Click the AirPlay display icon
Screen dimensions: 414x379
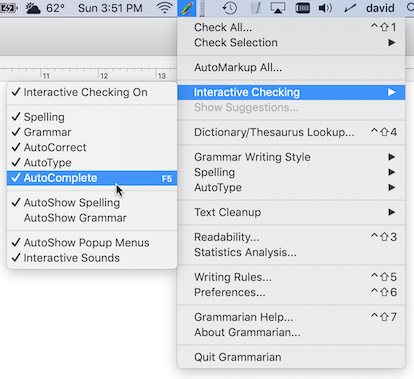[x=278, y=8]
